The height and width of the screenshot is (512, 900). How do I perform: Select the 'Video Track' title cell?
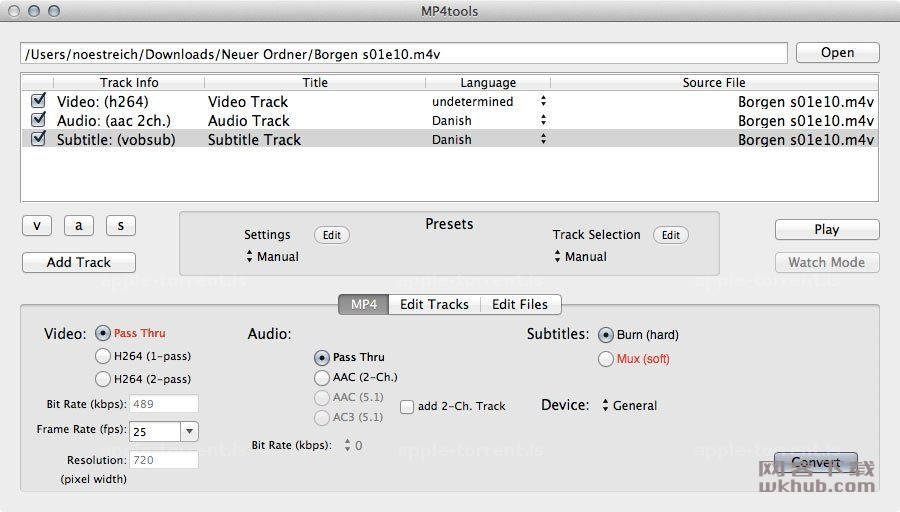(x=248, y=102)
